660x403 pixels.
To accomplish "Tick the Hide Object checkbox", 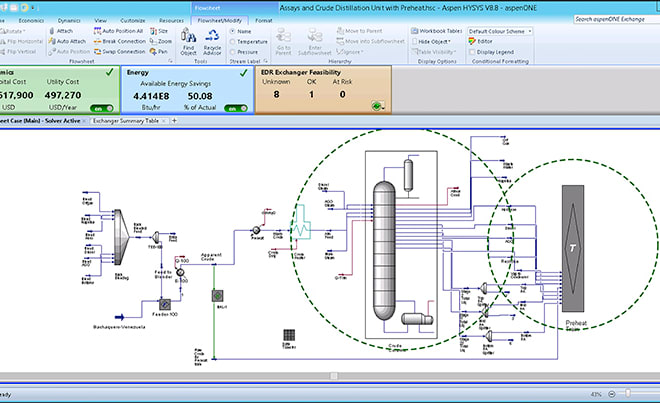I will coord(415,41).
